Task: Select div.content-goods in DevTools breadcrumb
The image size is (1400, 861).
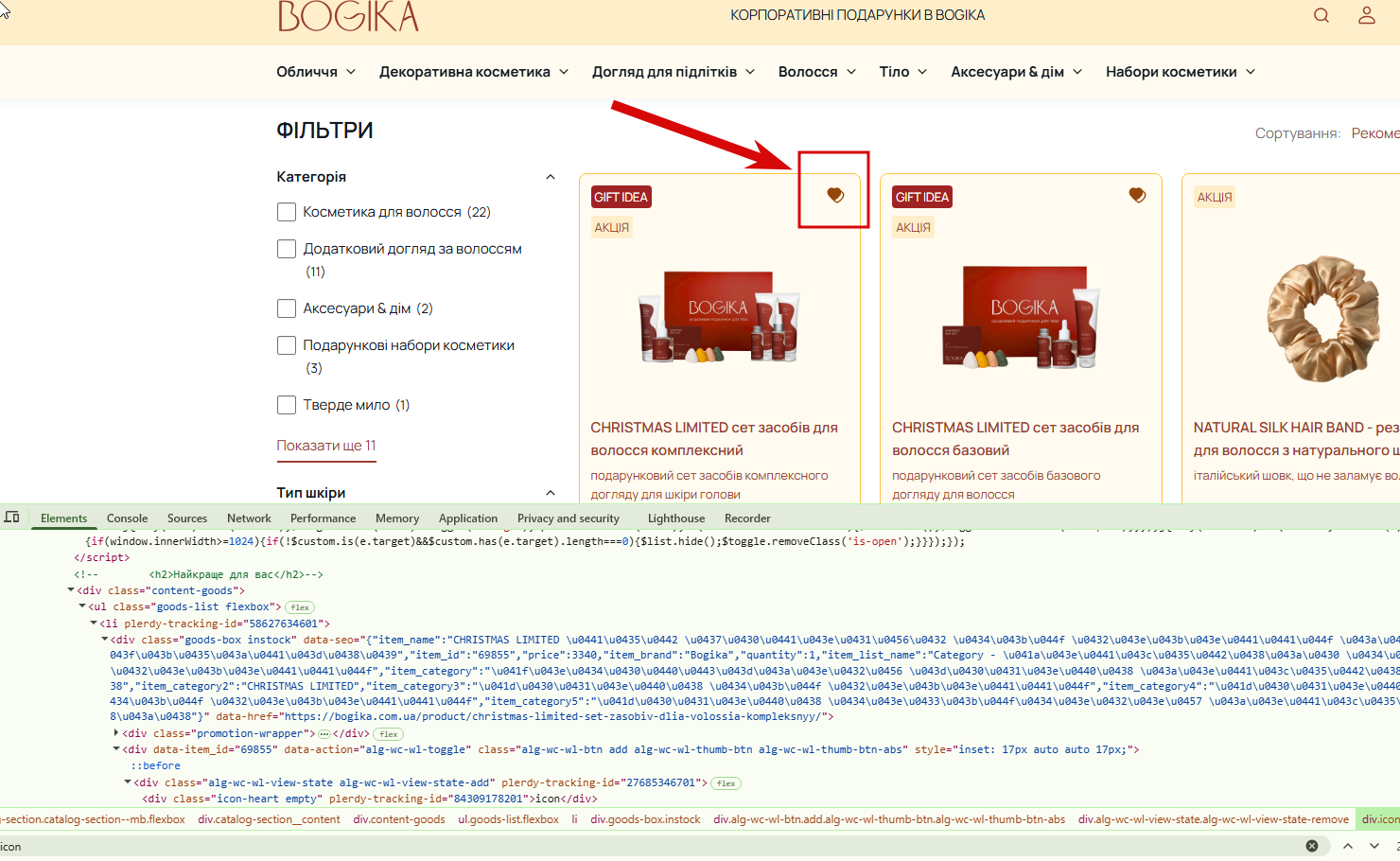Action: tap(399, 819)
